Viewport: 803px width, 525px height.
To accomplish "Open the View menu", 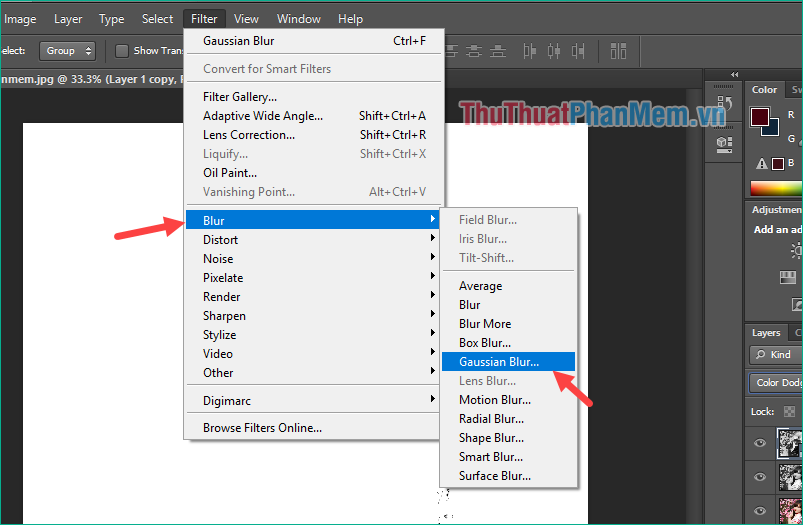I will tap(246, 19).
